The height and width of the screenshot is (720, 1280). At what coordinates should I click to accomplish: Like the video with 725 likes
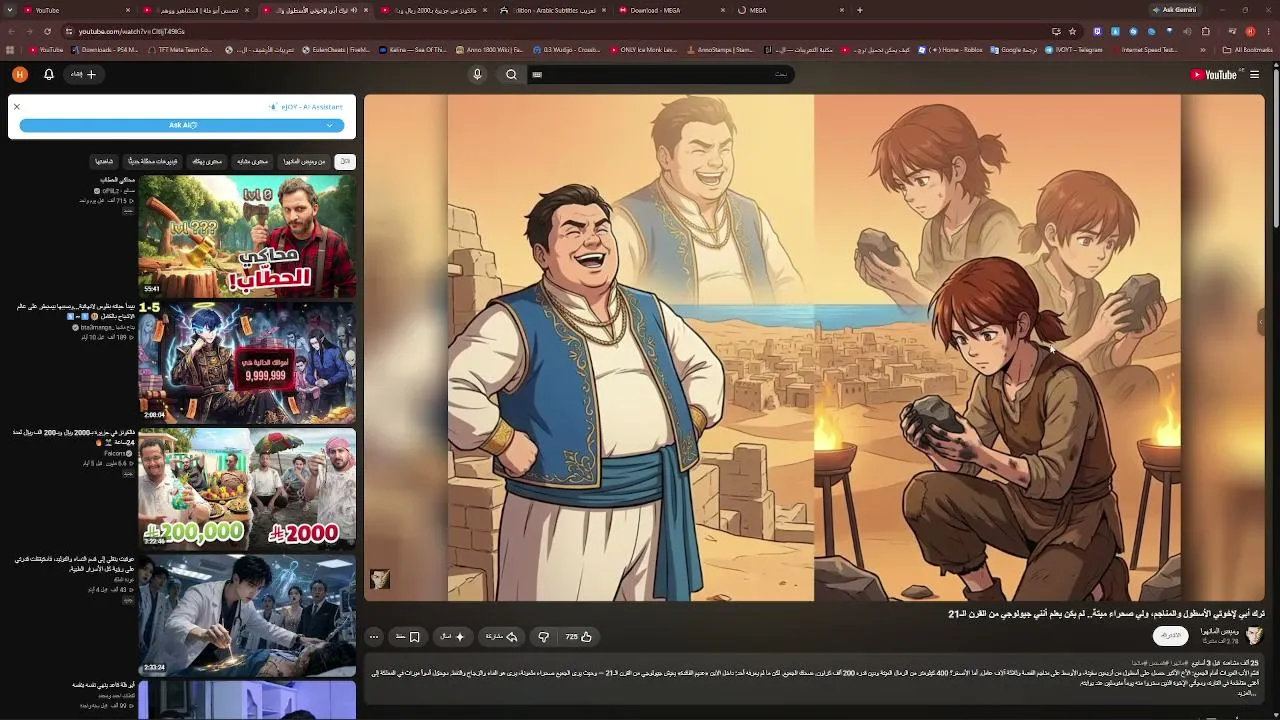(x=579, y=636)
